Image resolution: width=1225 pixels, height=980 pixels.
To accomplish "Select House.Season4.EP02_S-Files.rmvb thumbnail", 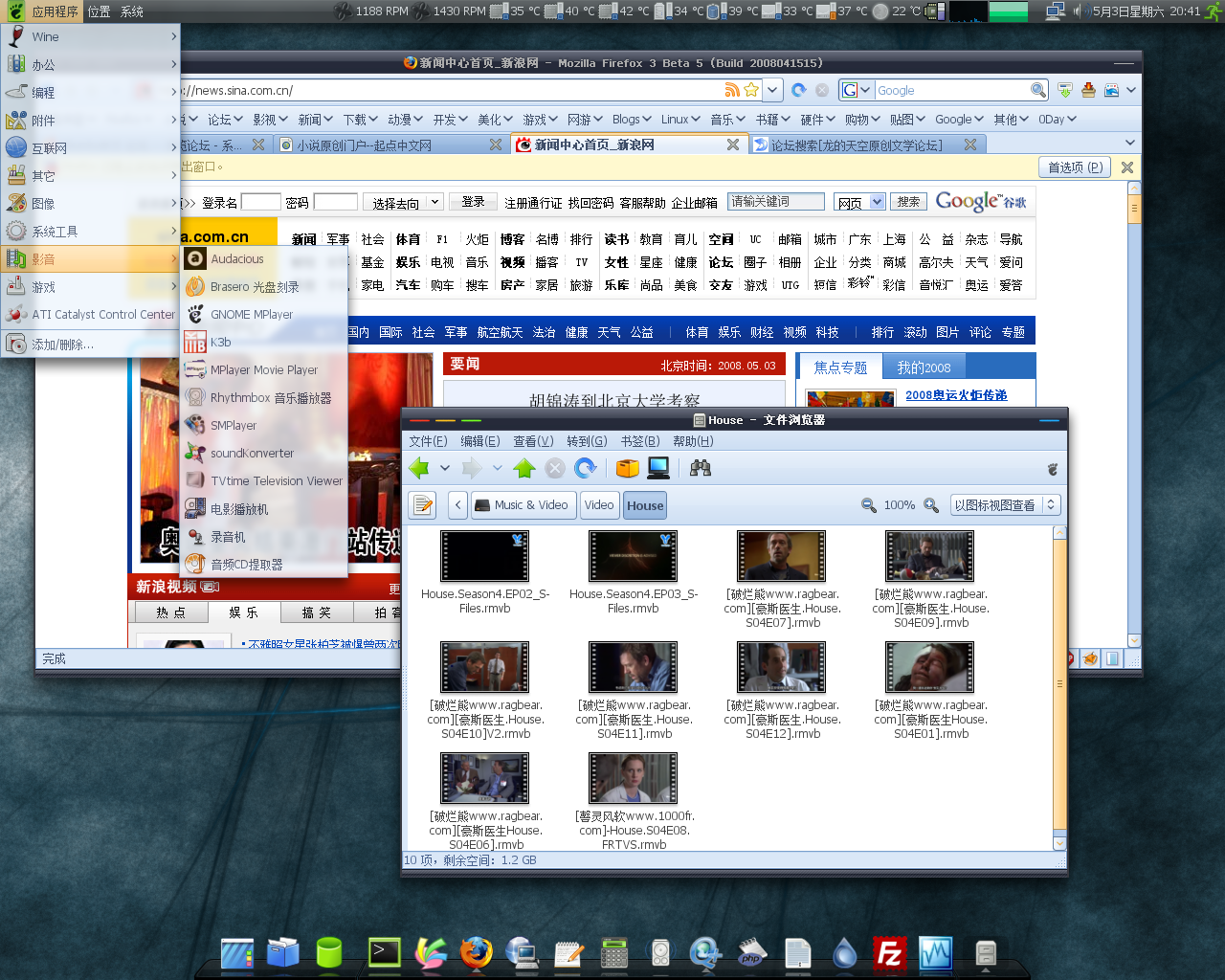I will point(484,556).
